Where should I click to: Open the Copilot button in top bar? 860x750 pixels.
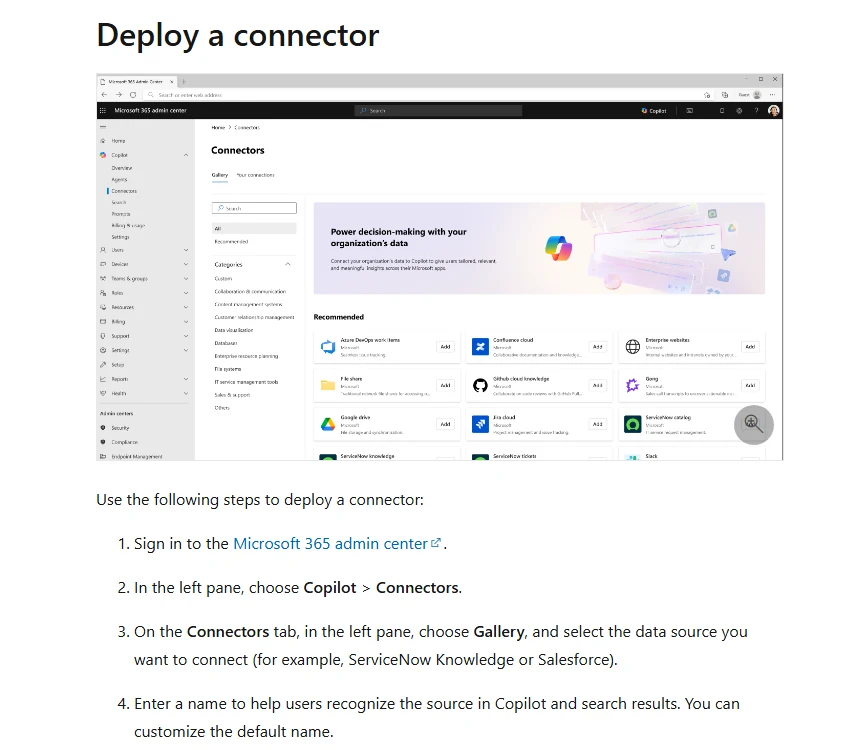pyautogui.click(x=654, y=111)
